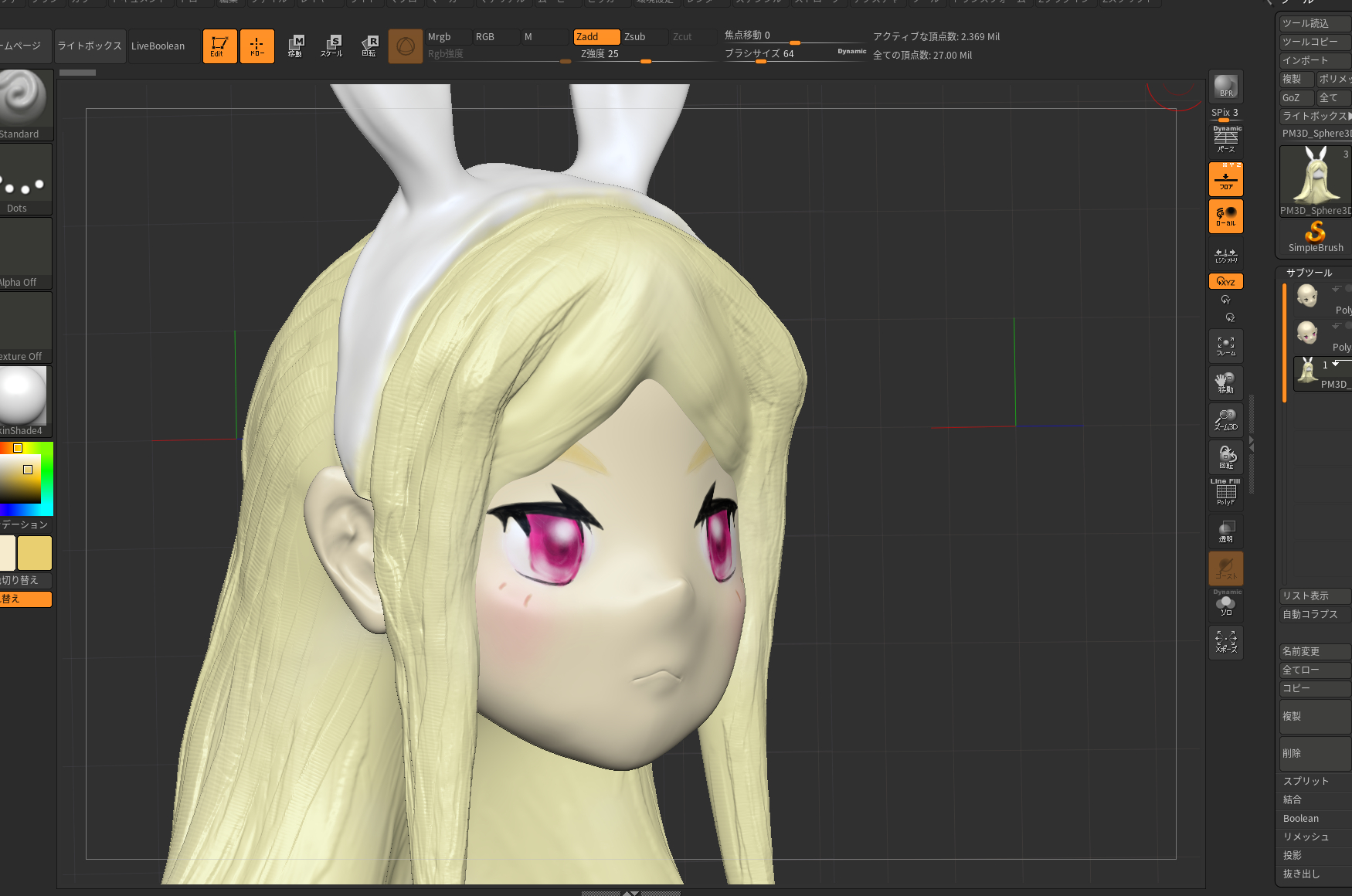Toggle Local (ローカル) symmetry rotation
The width and height of the screenshot is (1352, 896).
(1226, 216)
